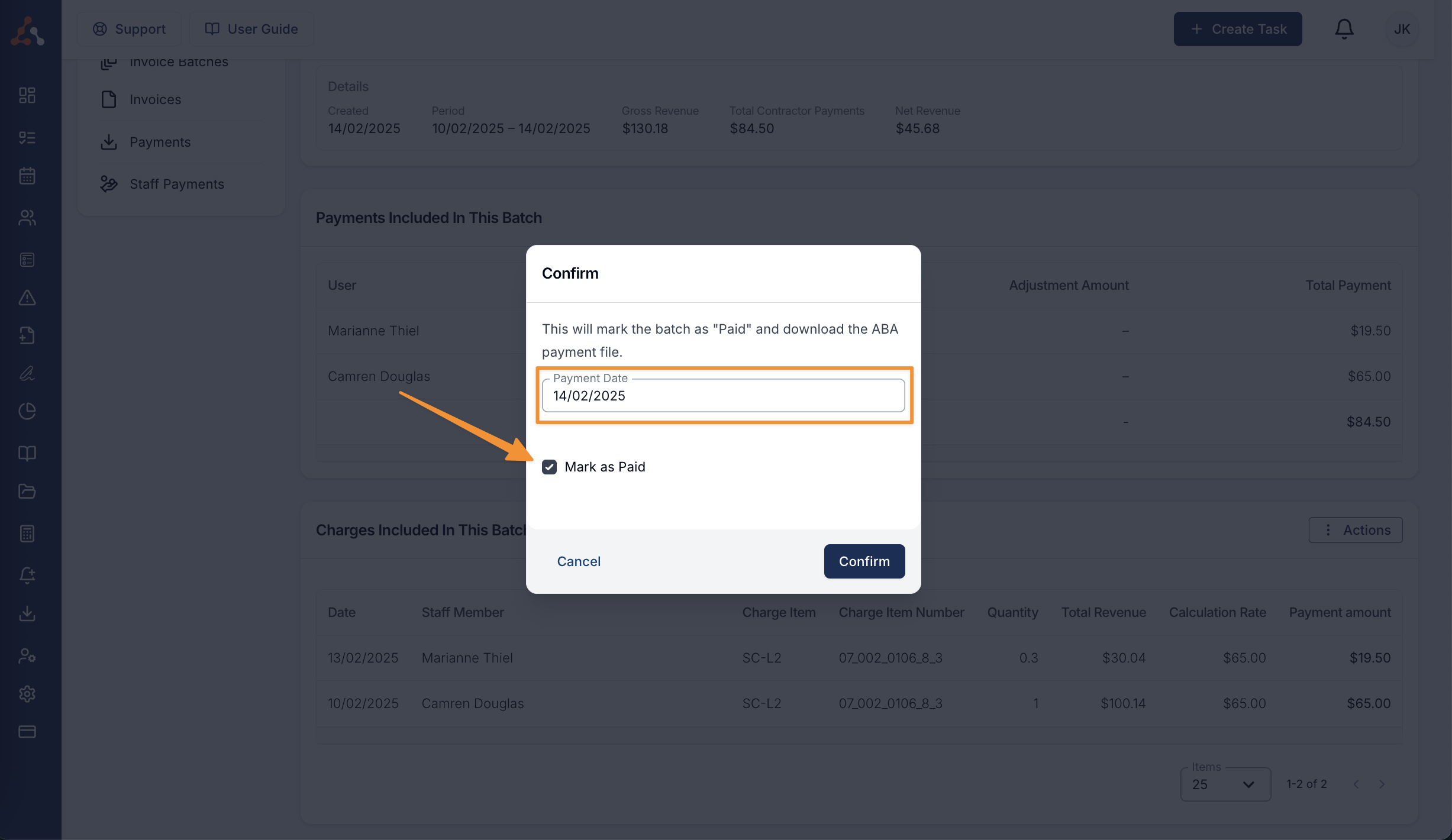Image resolution: width=1452 pixels, height=840 pixels.
Task: Open the credit card icon in sidebar
Action: coord(27,732)
